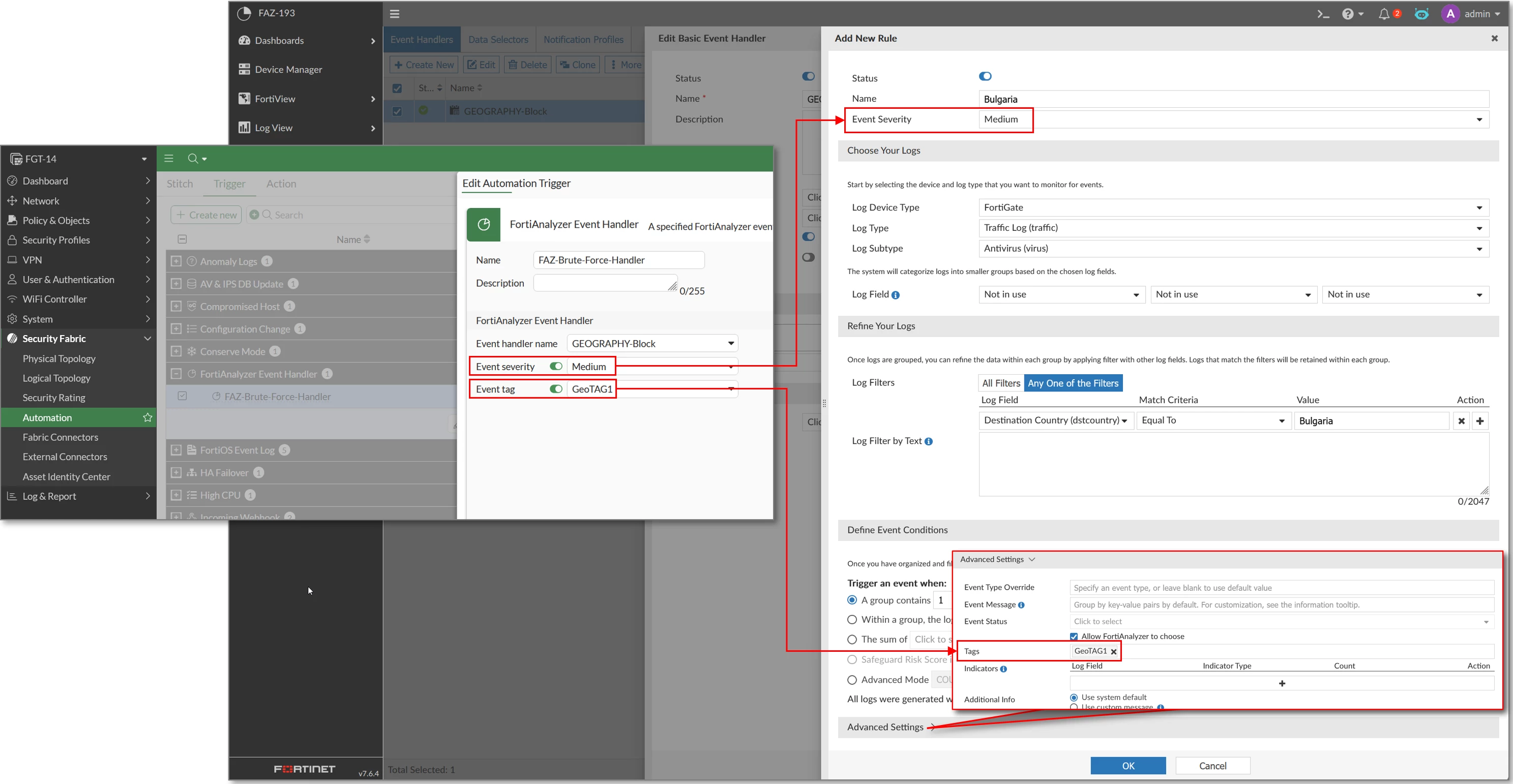Collapse the Advanced Settings popup header
Viewport: 1513px width, 784px height.
(x=997, y=560)
